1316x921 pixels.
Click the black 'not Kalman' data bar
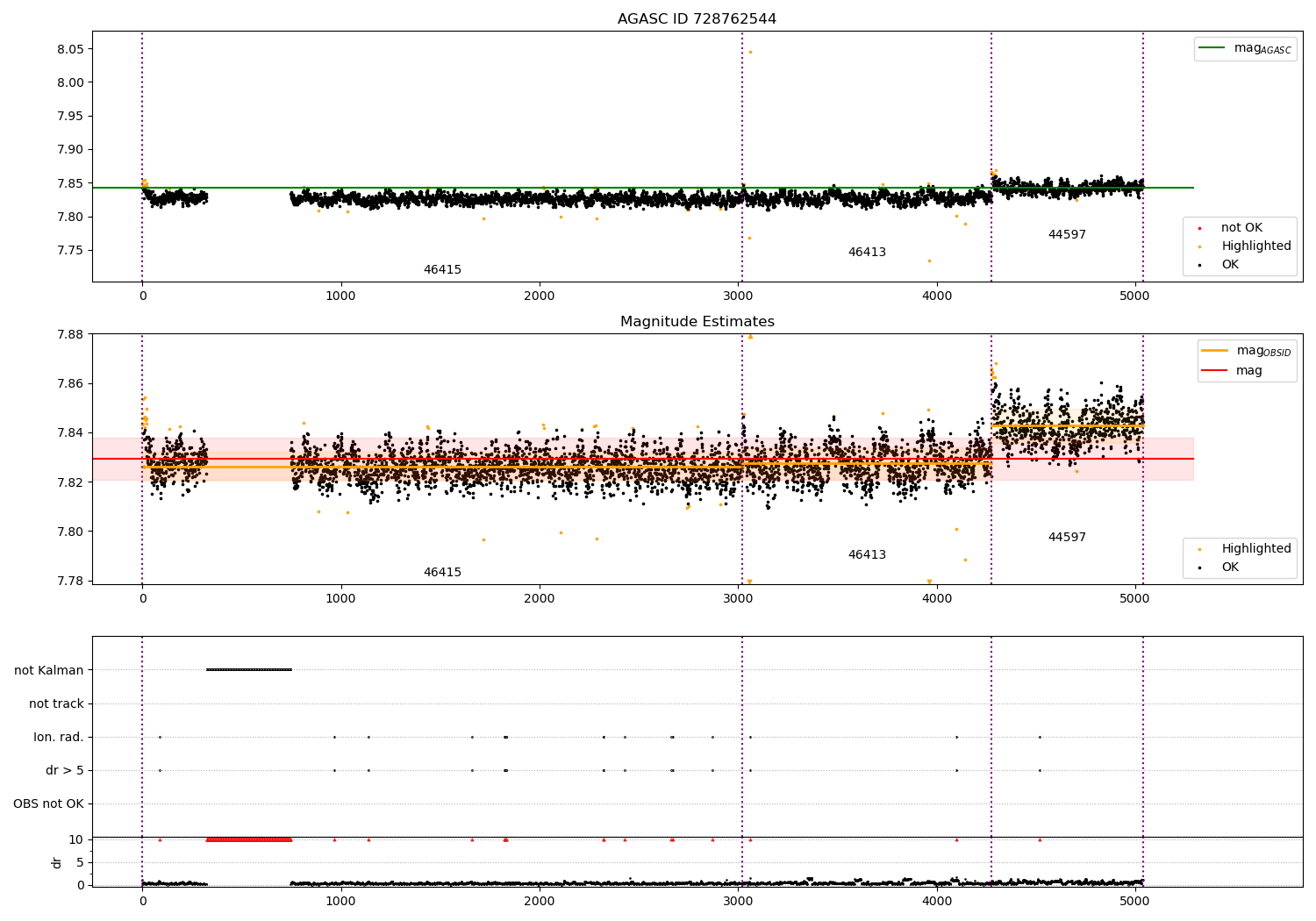coord(249,670)
